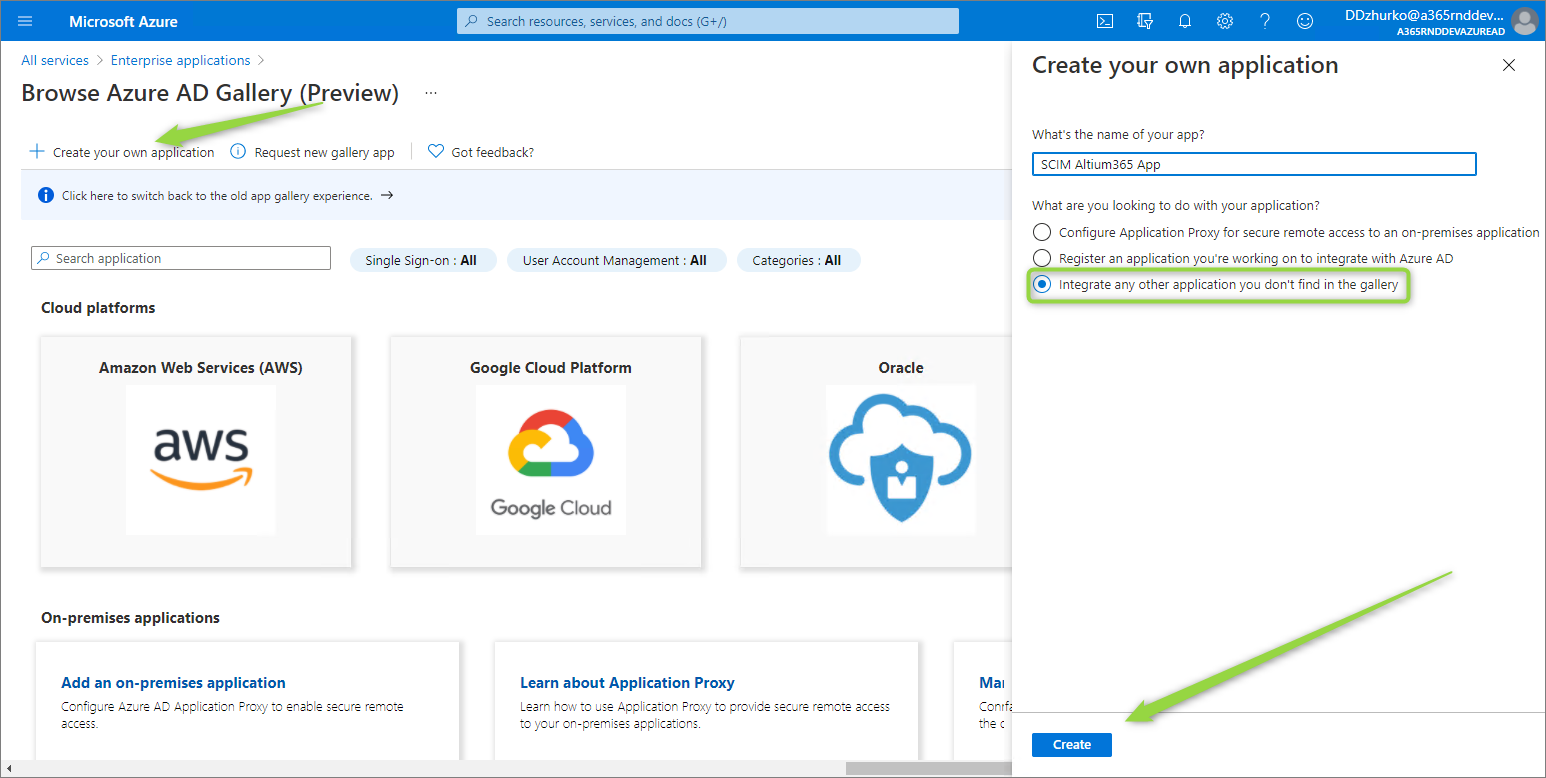
Task: Open the User Account Management filter
Action: (614, 260)
